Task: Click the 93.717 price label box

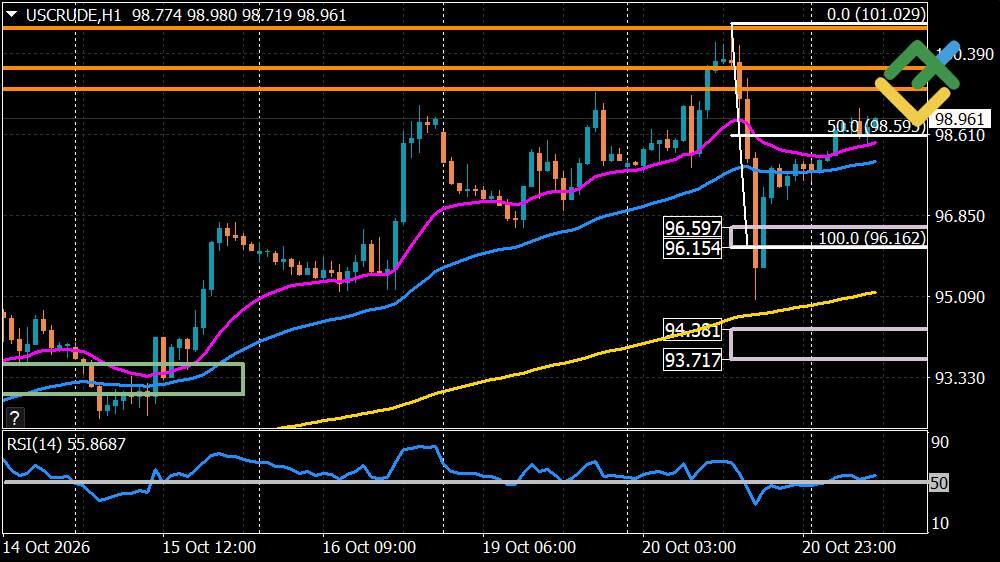Action: tap(693, 360)
